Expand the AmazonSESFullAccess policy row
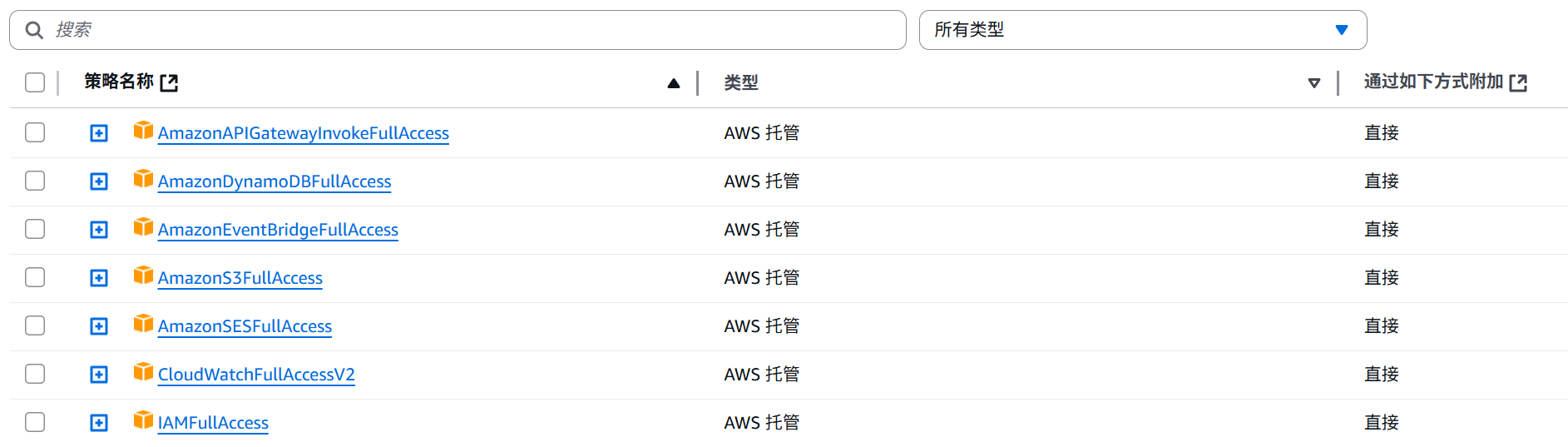Screen dimensions: 1568x447 pos(99,326)
